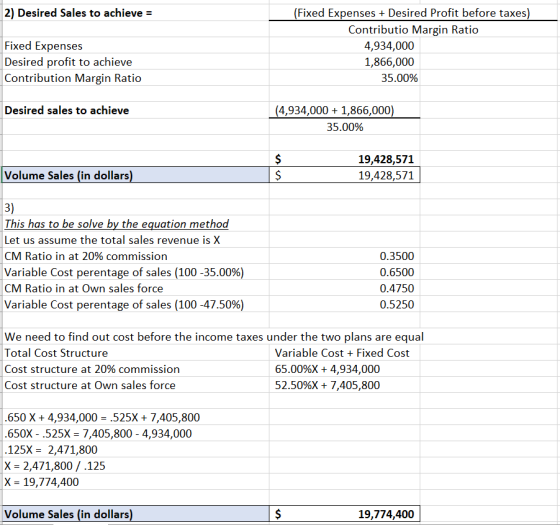Select the 35.00% value beside Contribution Margin Ratio
560x525 pixels.
(x=345, y=78)
